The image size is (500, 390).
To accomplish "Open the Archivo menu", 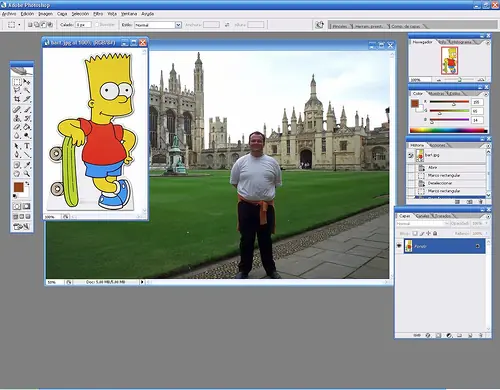I will point(9,14).
